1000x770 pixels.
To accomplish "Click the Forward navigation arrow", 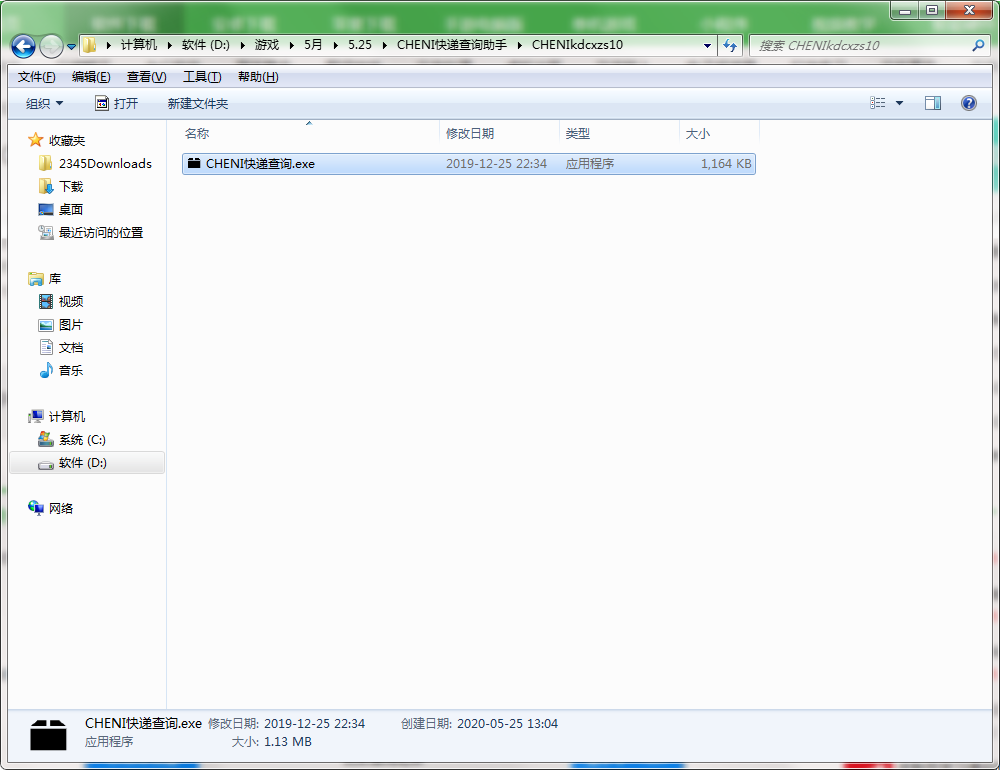I will [52, 46].
